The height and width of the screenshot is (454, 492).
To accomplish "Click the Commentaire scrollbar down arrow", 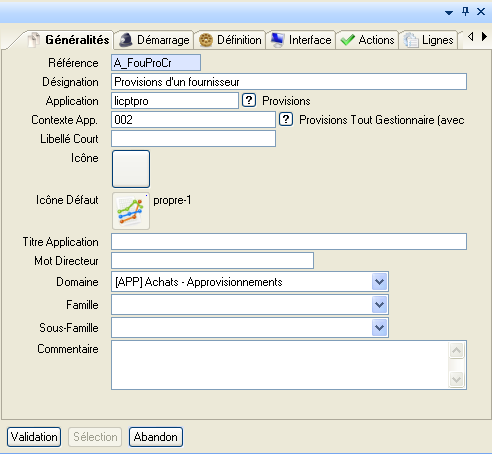I will pos(456,379).
